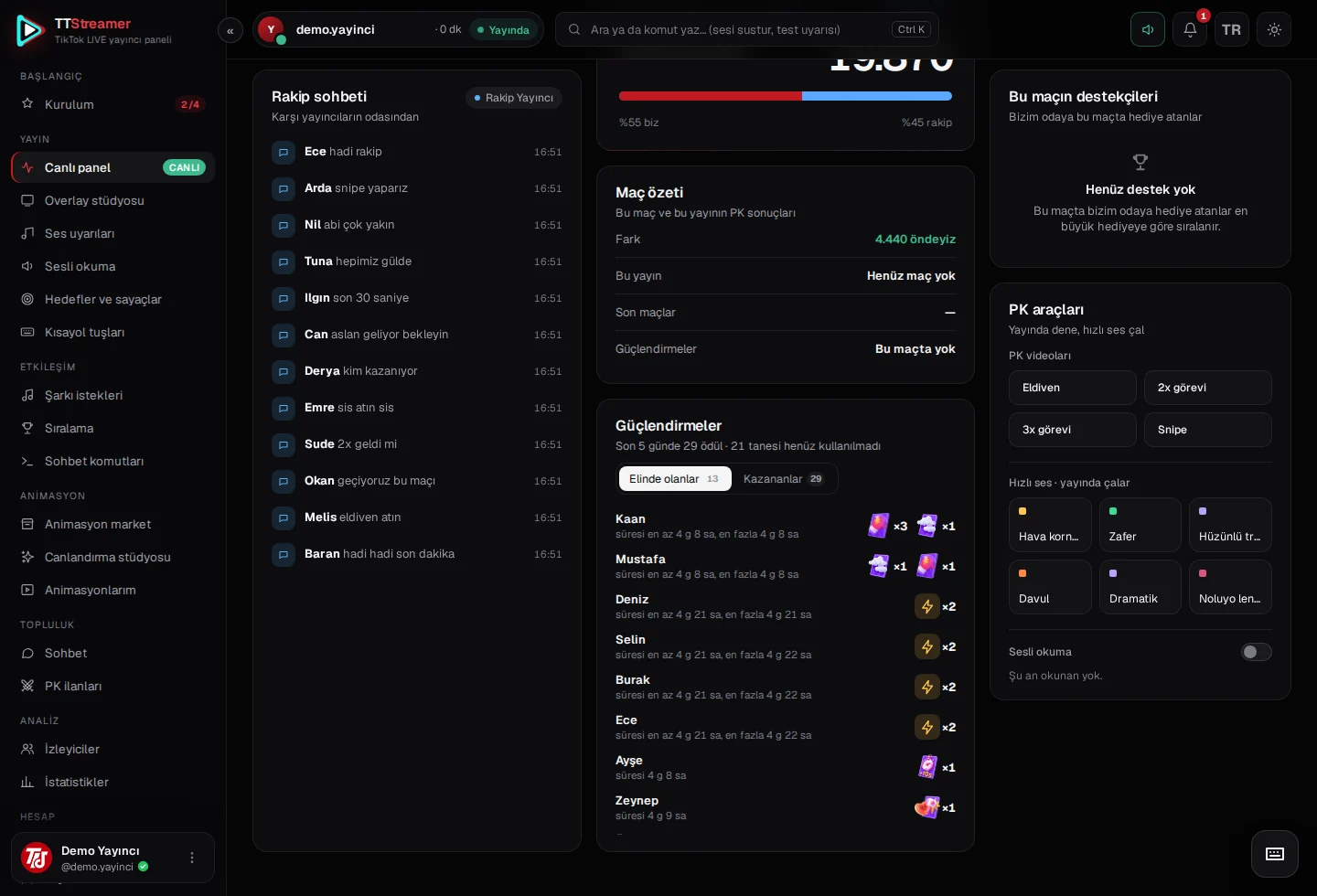Play the Zafer quick sound
Screen dimensions: 1317x896
[1140, 525]
